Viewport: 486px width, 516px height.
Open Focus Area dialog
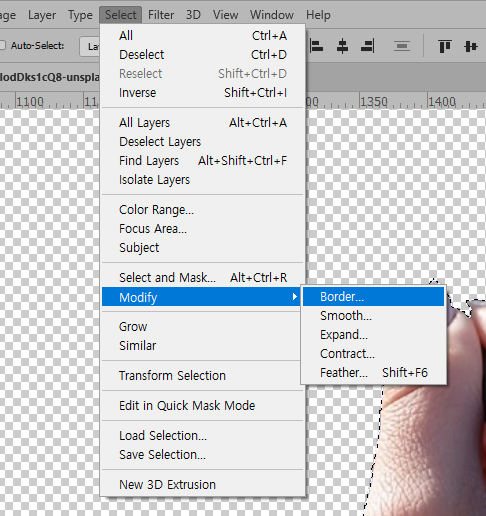pos(203,229)
